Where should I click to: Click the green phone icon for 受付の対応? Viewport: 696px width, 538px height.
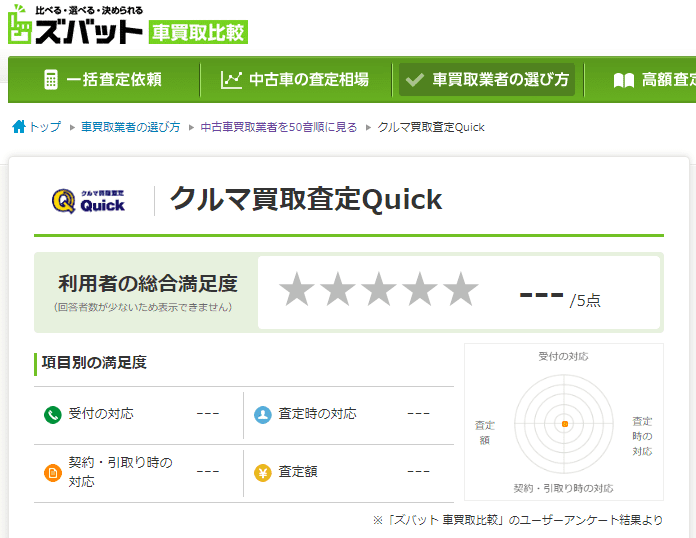click(x=53, y=415)
